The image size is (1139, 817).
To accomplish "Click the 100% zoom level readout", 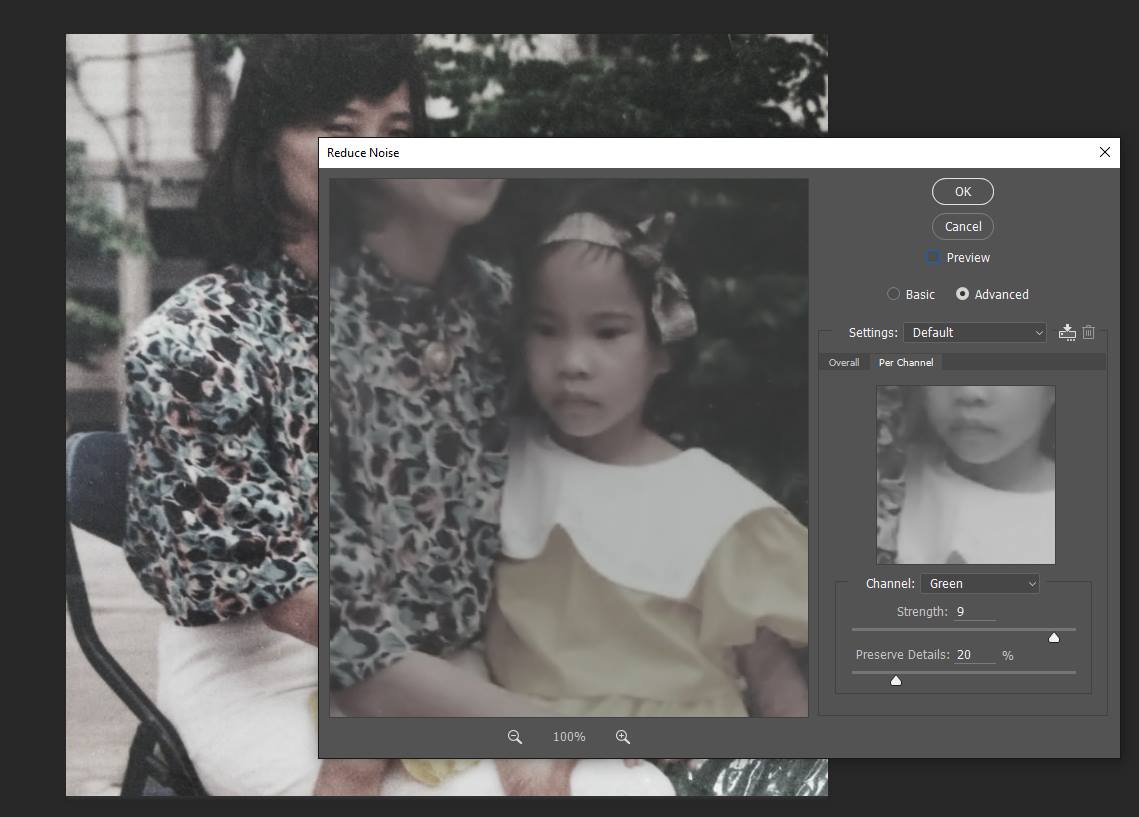I will click(x=569, y=737).
